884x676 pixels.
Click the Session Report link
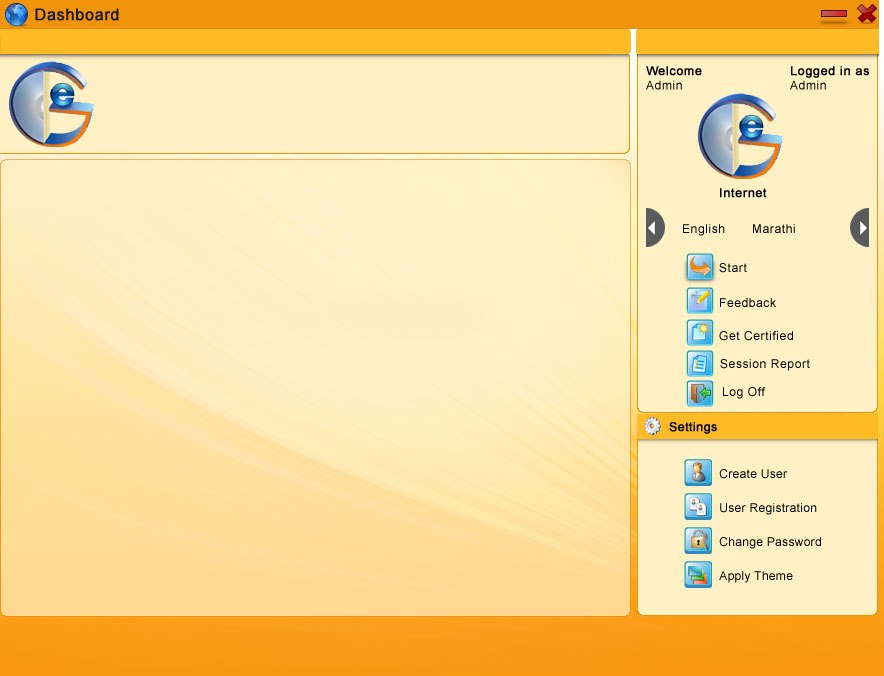pos(764,364)
